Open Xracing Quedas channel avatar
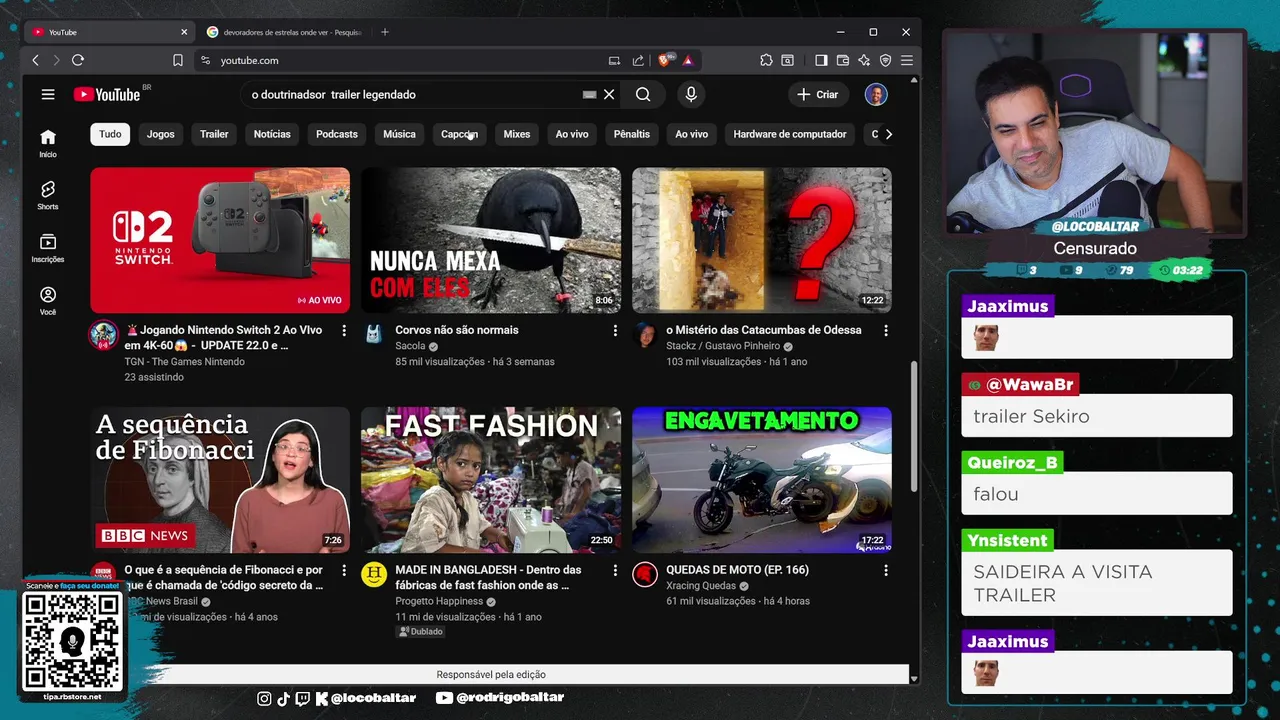Viewport: 1280px width, 720px height. click(645, 574)
